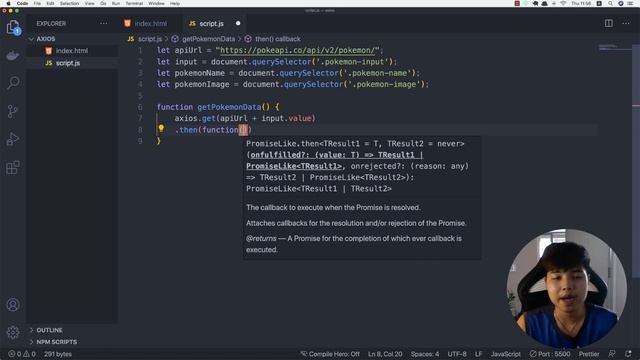Image resolution: width=640 pixels, height=360 pixels.
Task: Switch to the index.html tab
Action: (151, 24)
